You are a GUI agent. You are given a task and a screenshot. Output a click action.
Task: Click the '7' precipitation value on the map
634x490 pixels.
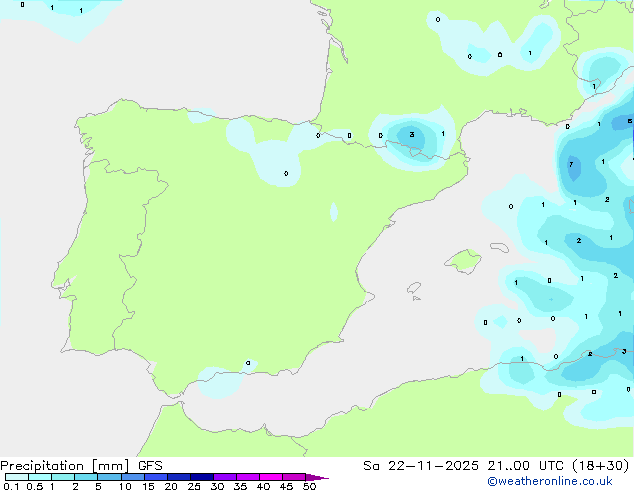pos(571,165)
